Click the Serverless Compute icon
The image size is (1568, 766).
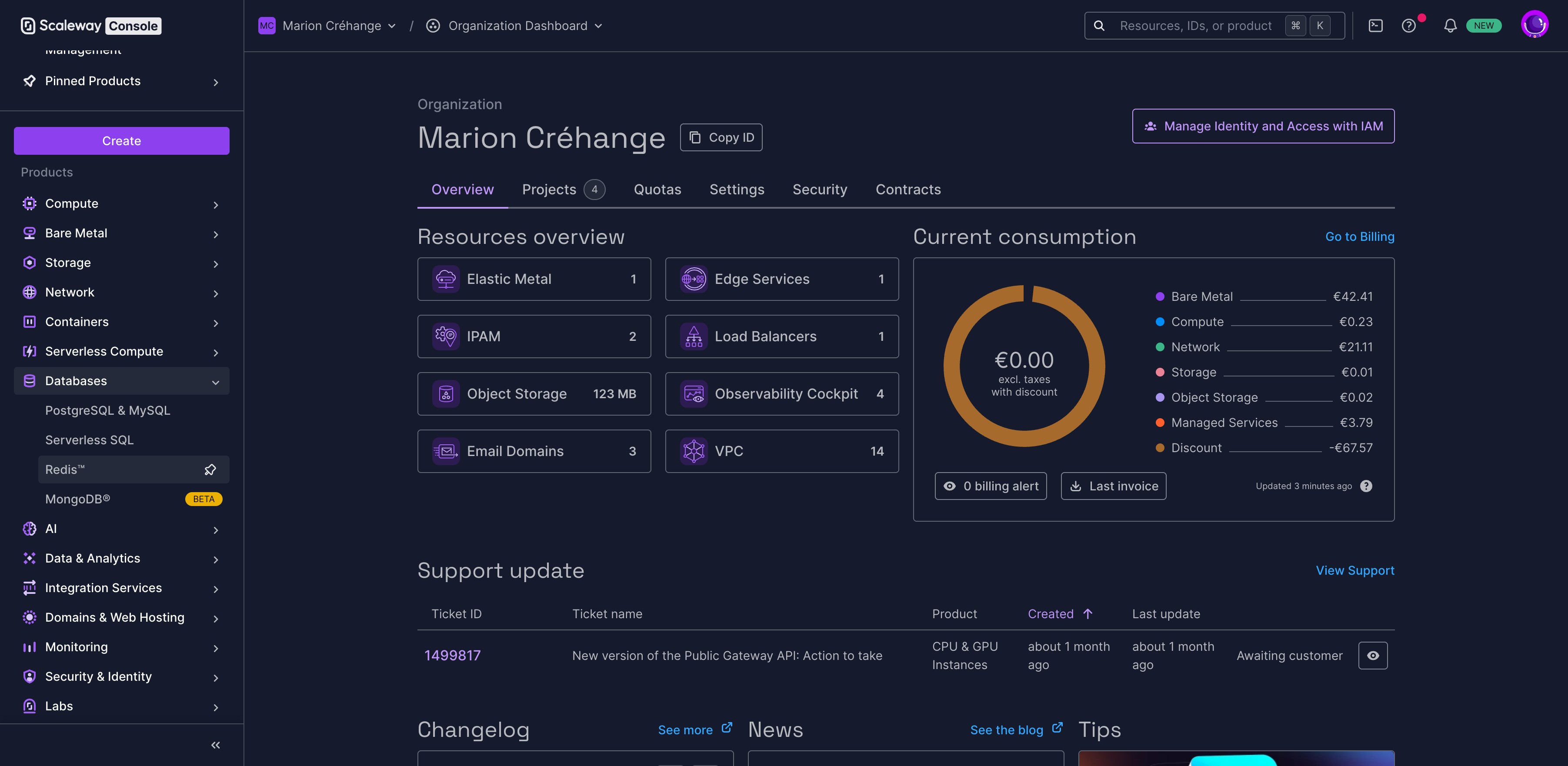click(29, 351)
